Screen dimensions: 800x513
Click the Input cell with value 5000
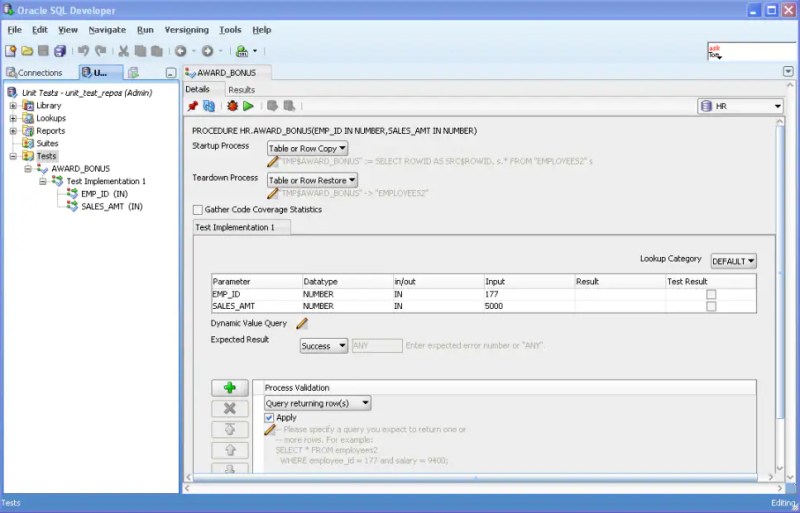pyautogui.click(x=529, y=306)
